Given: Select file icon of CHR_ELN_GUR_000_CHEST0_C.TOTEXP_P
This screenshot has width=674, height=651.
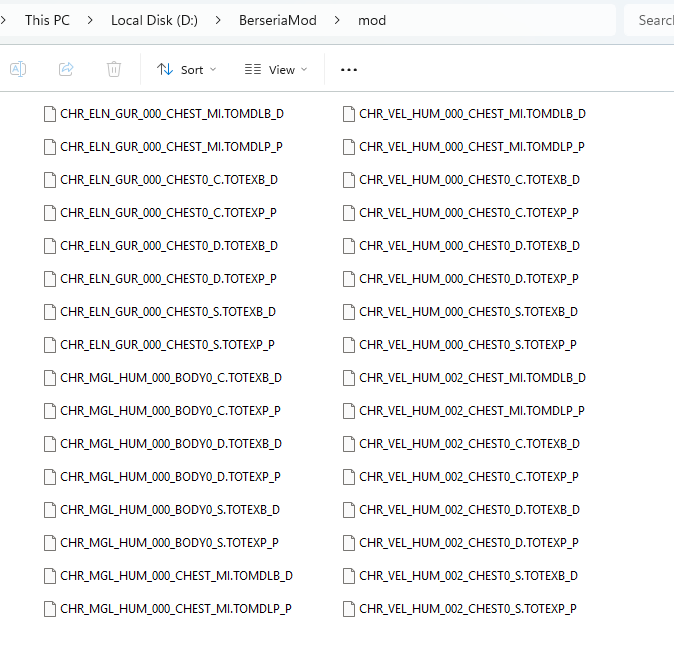Looking at the screenshot, I should (x=50, y=213).
